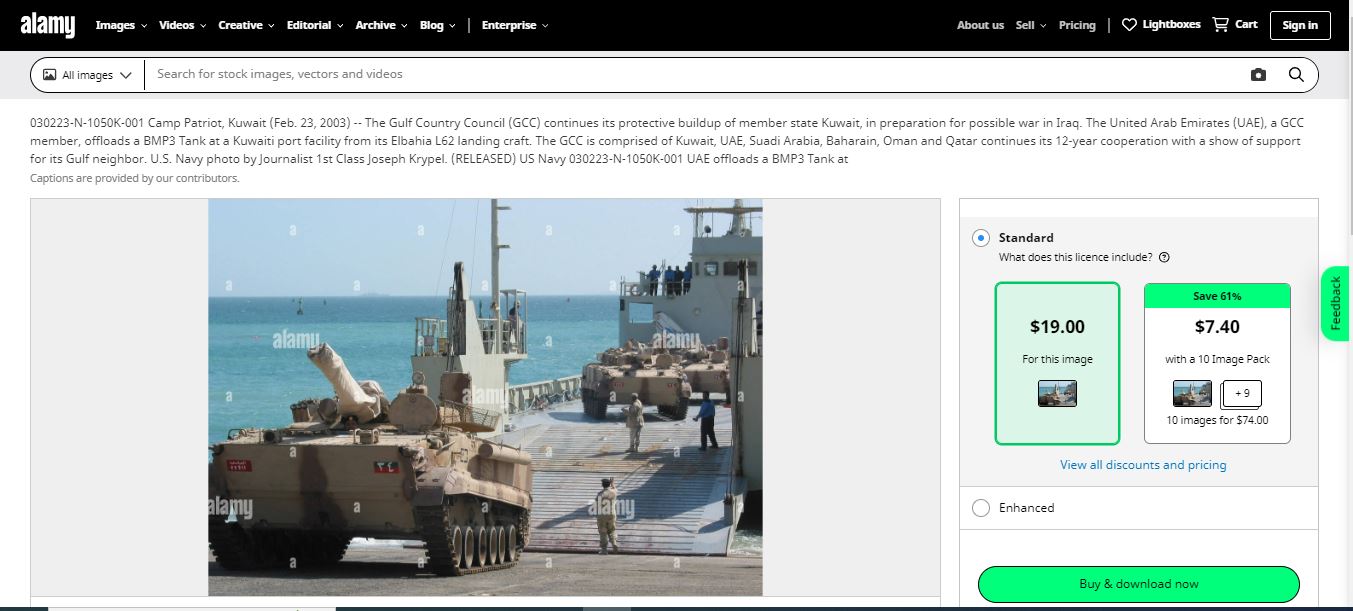Click the 10 Image Pack thumbnail icon
This screenshot has height=611, width=1353.
tap(1192, 394)
